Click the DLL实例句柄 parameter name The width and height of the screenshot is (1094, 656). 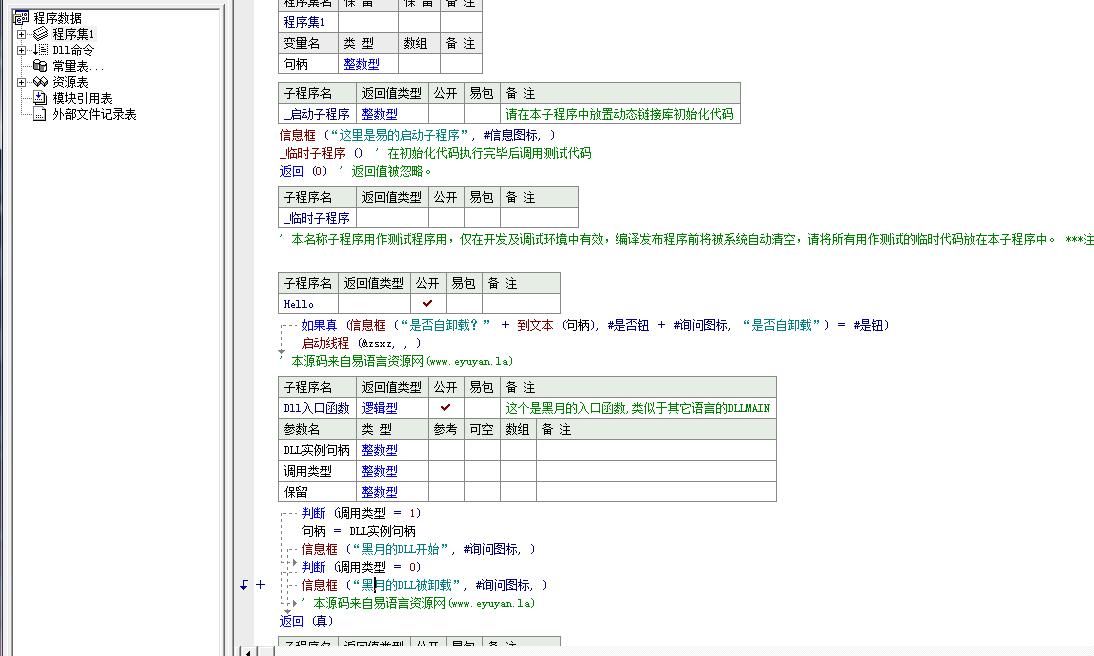pyautogui.click(x=317, y=450)
